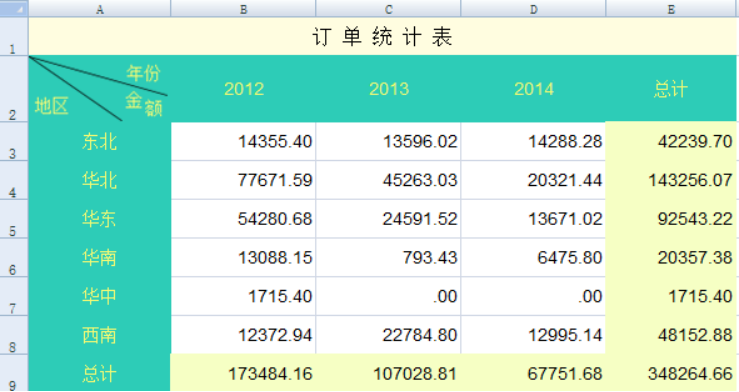Click cell with value 20321.44
This screenshot has height=392, width=739.
pos(533,180)
